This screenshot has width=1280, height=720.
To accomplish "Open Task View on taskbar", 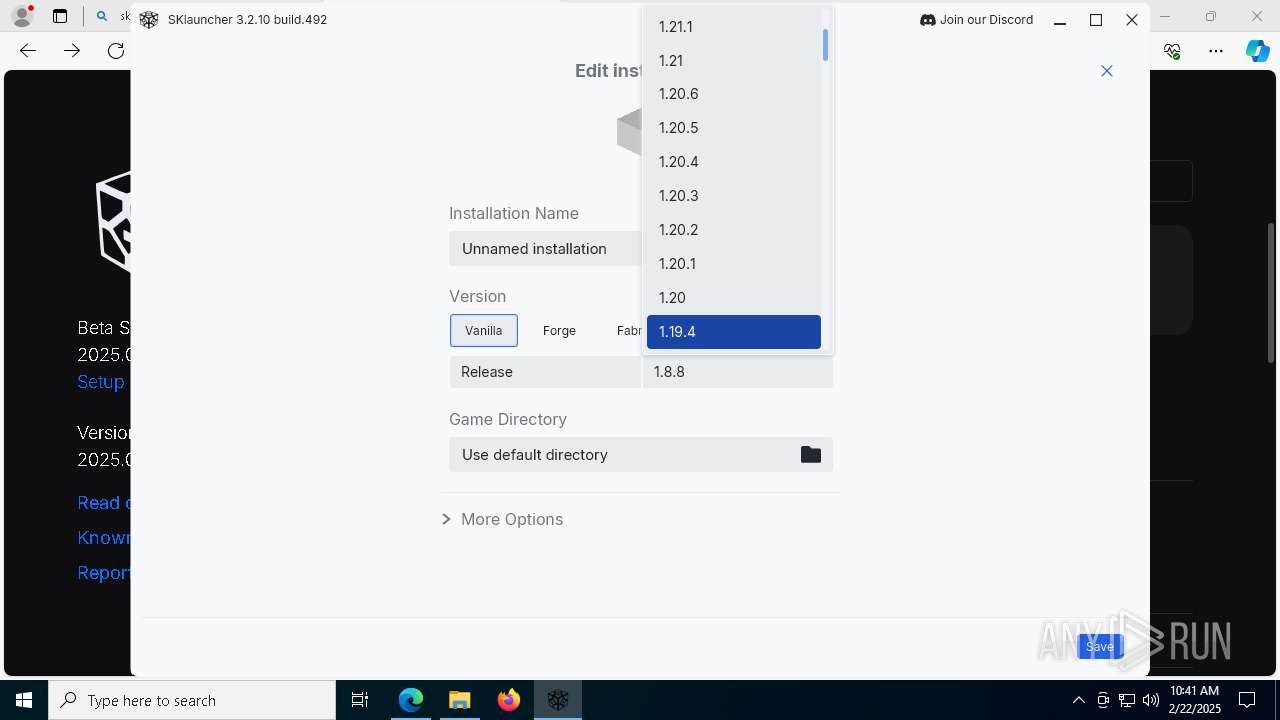I will (360, 700).
